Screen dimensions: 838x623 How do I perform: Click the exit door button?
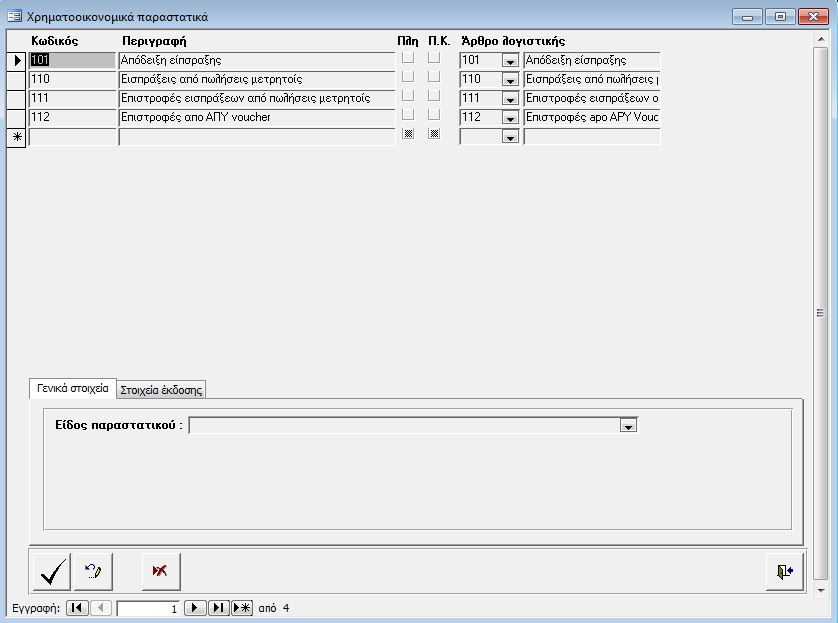pyautogui.click(x=784, y=571)
